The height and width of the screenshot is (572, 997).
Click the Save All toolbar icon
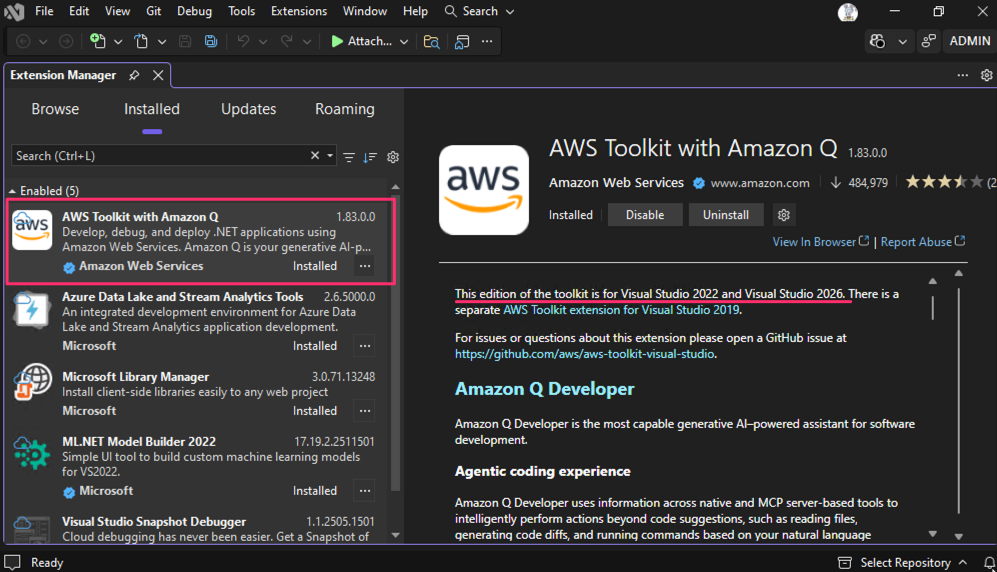211,41
